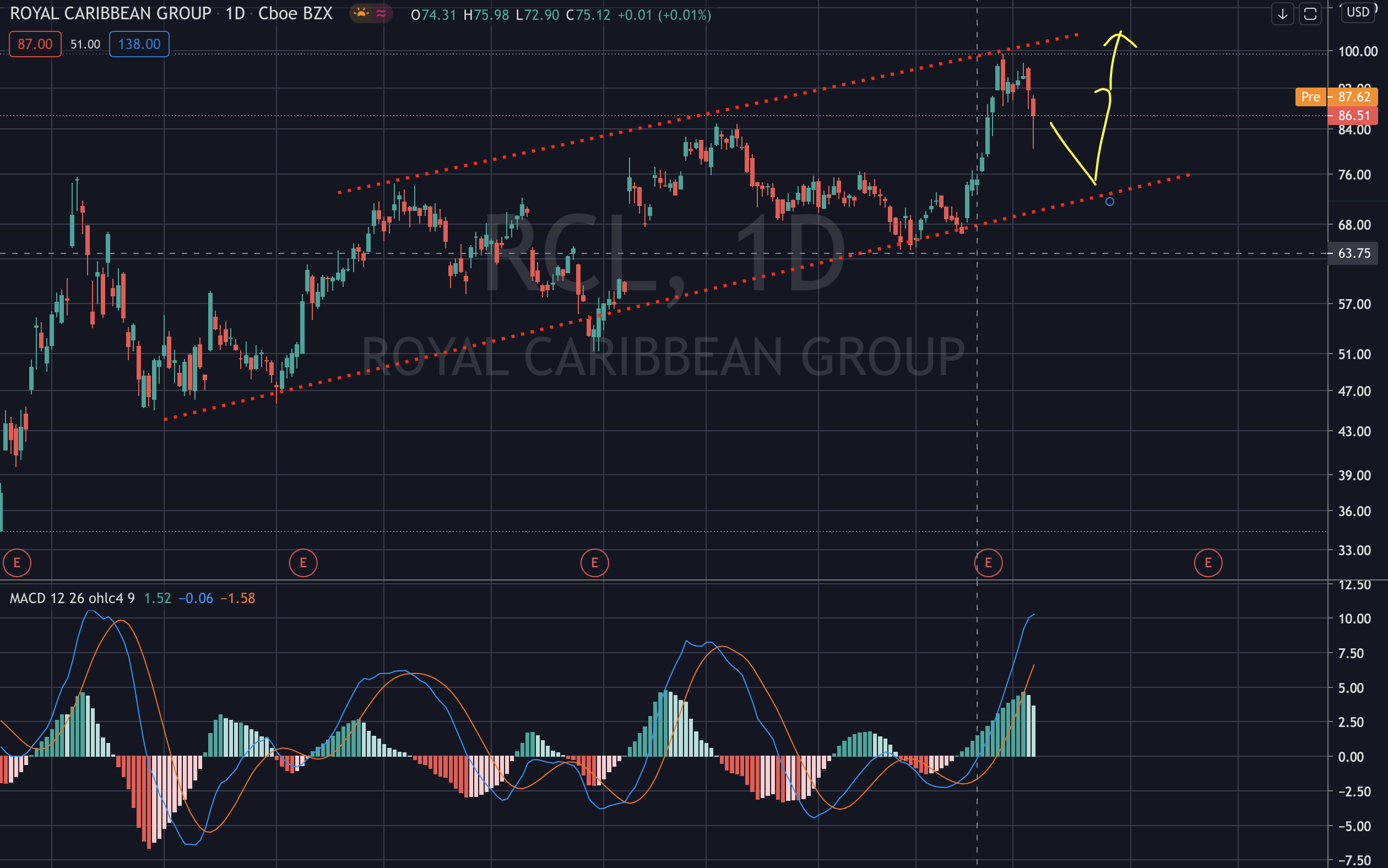1388x868 pixels.
Task: Open the 1D interval label in chart title
Action: (x=235, y=14)
